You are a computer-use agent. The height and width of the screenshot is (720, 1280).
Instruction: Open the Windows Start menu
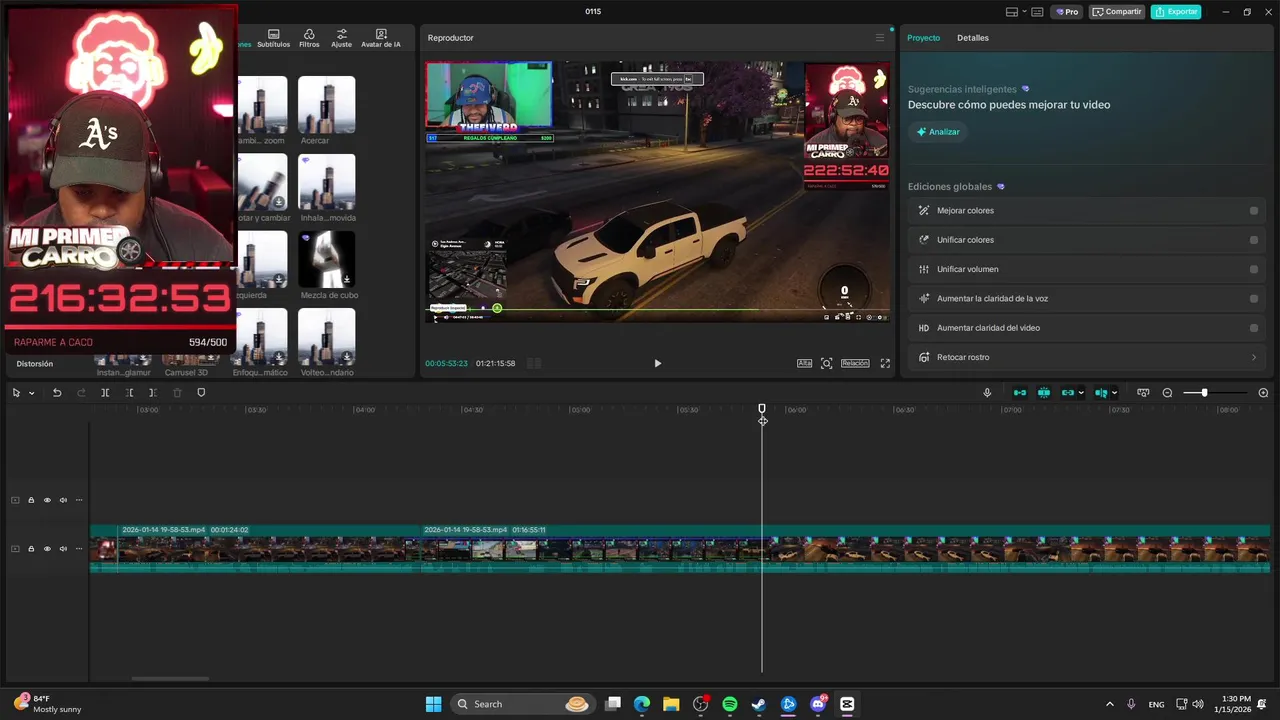point(433,704)
